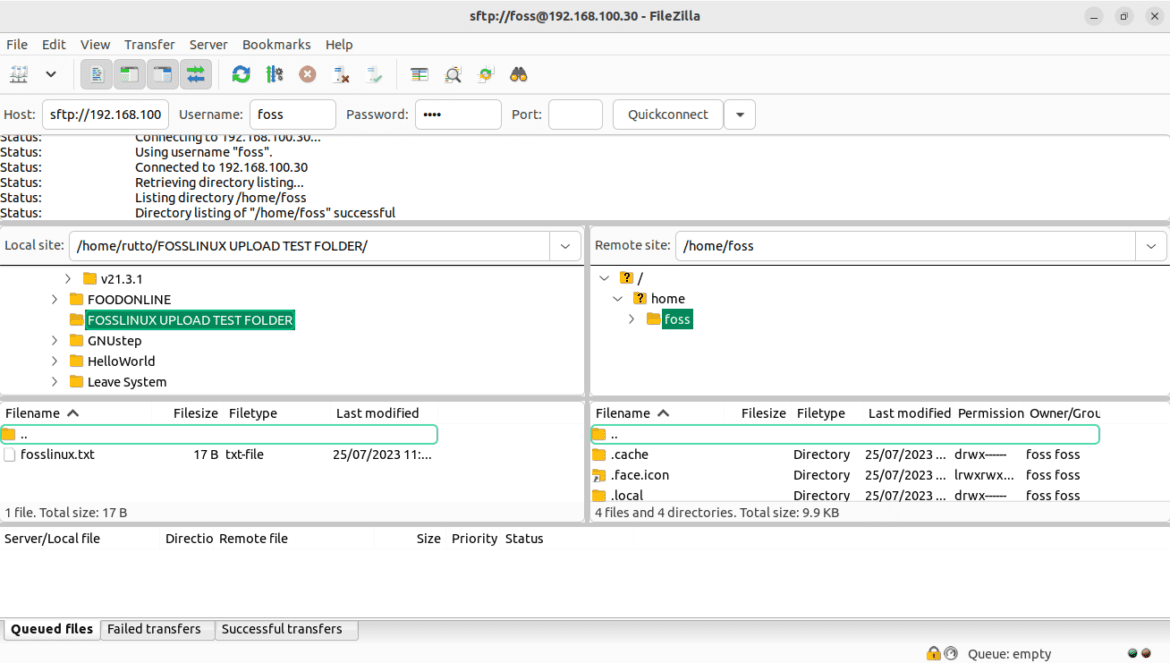This screenshot has width=1170, height=663.
Task: Click the disconnect from server icon
Action: click(x=341, y=75)
